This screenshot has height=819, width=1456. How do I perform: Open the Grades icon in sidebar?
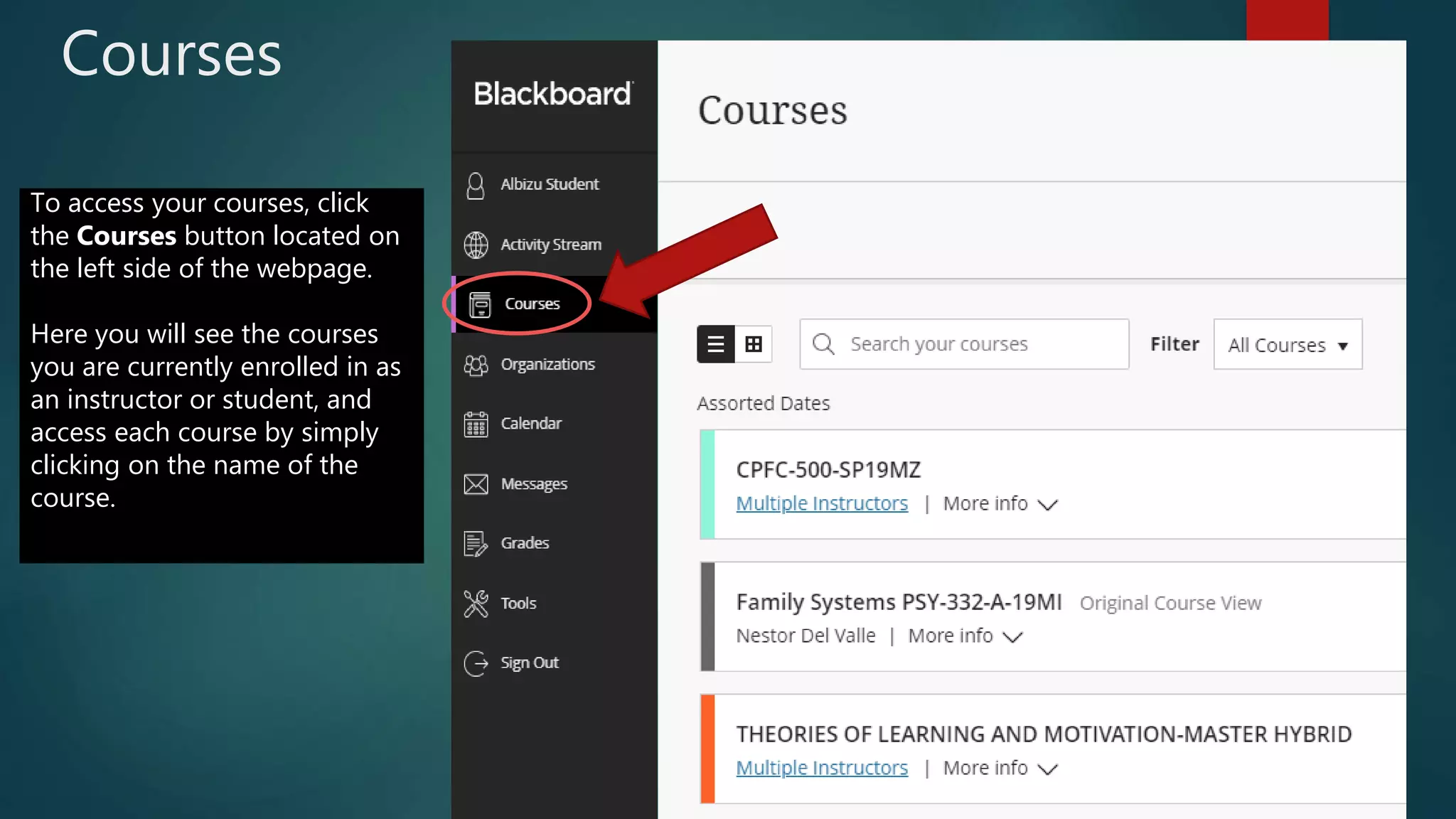point(476,544)
